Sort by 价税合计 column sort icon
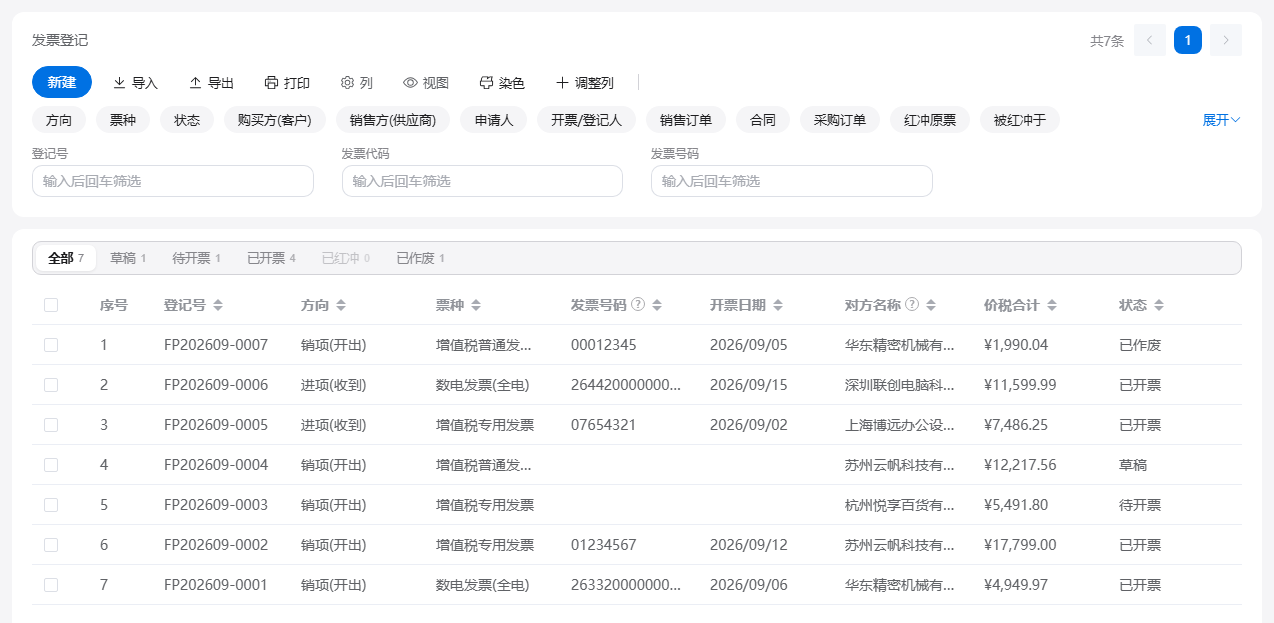Image resolution: width=1274 pixels, height=623 pixels. [x=1051, y=305]
